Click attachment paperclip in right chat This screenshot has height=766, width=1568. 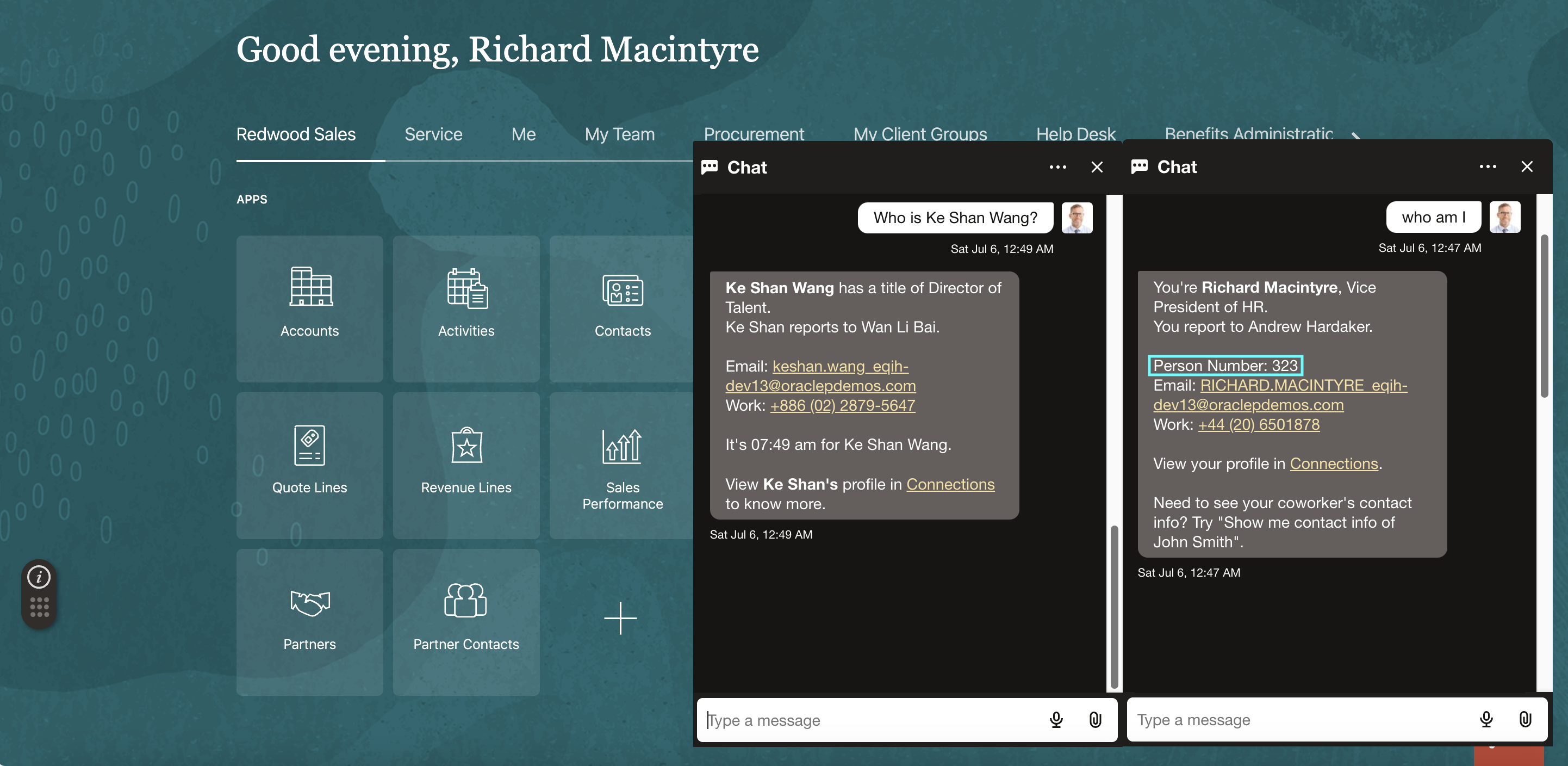click(1525, 719)
